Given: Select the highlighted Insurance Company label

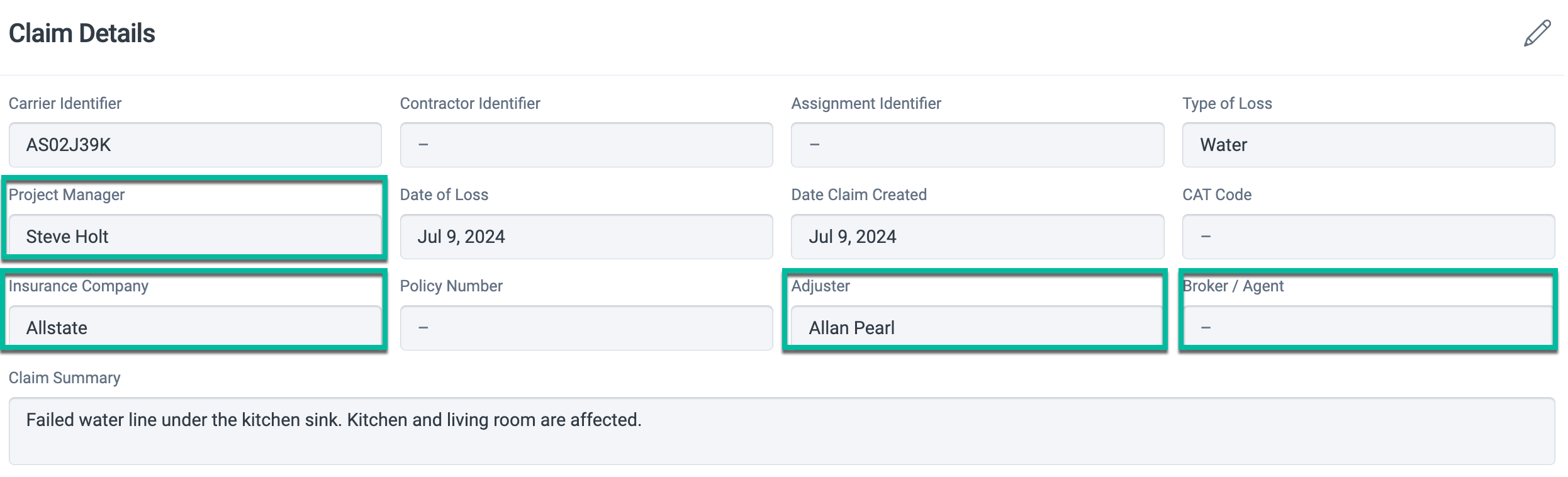Looking at the screenshot, I should (x=78, y=286).
